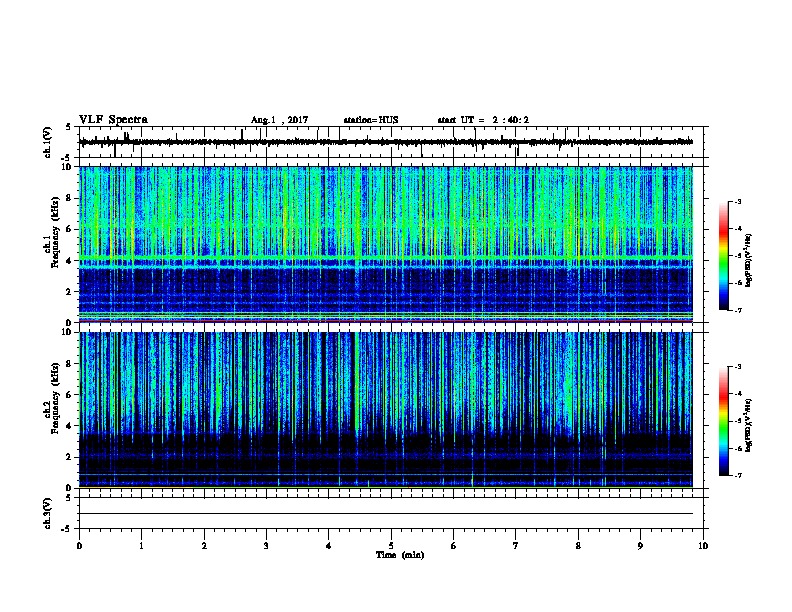Screen dimensions: 792x612
Task: Click inside the ch.1 spectrogram panel
Action: (386, 244)
